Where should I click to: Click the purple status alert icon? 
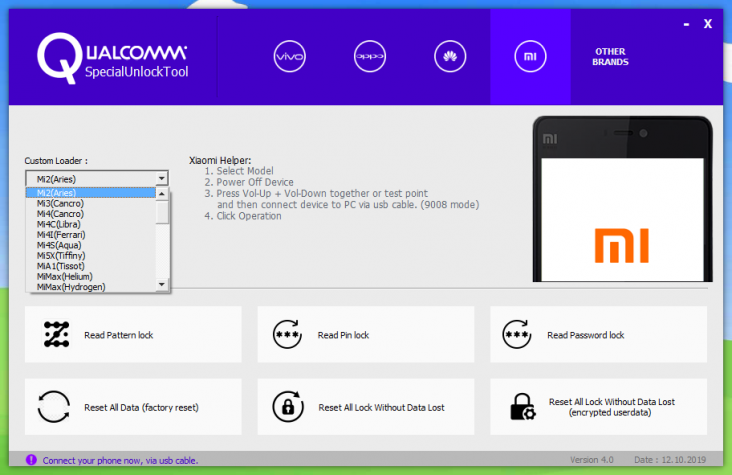point(31,460)
